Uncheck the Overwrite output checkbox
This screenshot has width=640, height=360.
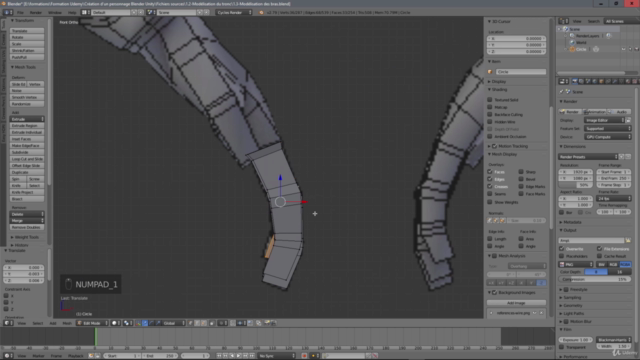[x=562, y=249]
